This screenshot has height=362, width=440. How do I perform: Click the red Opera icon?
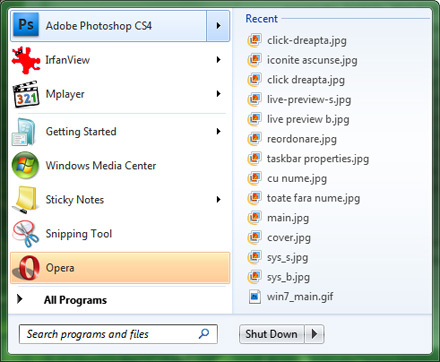[26, 268]
